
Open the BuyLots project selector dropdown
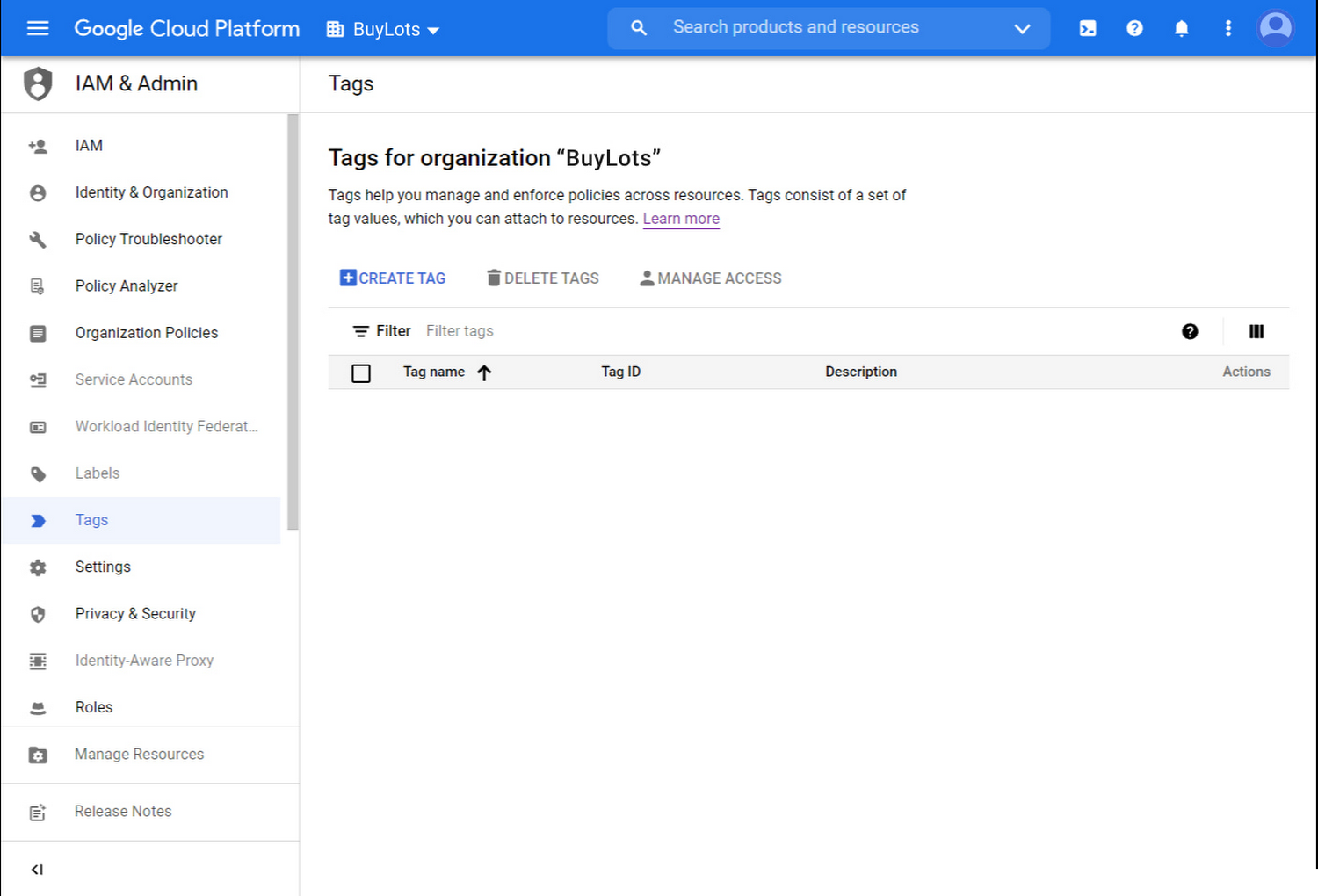pyautogui.click(x=383, y=29)
